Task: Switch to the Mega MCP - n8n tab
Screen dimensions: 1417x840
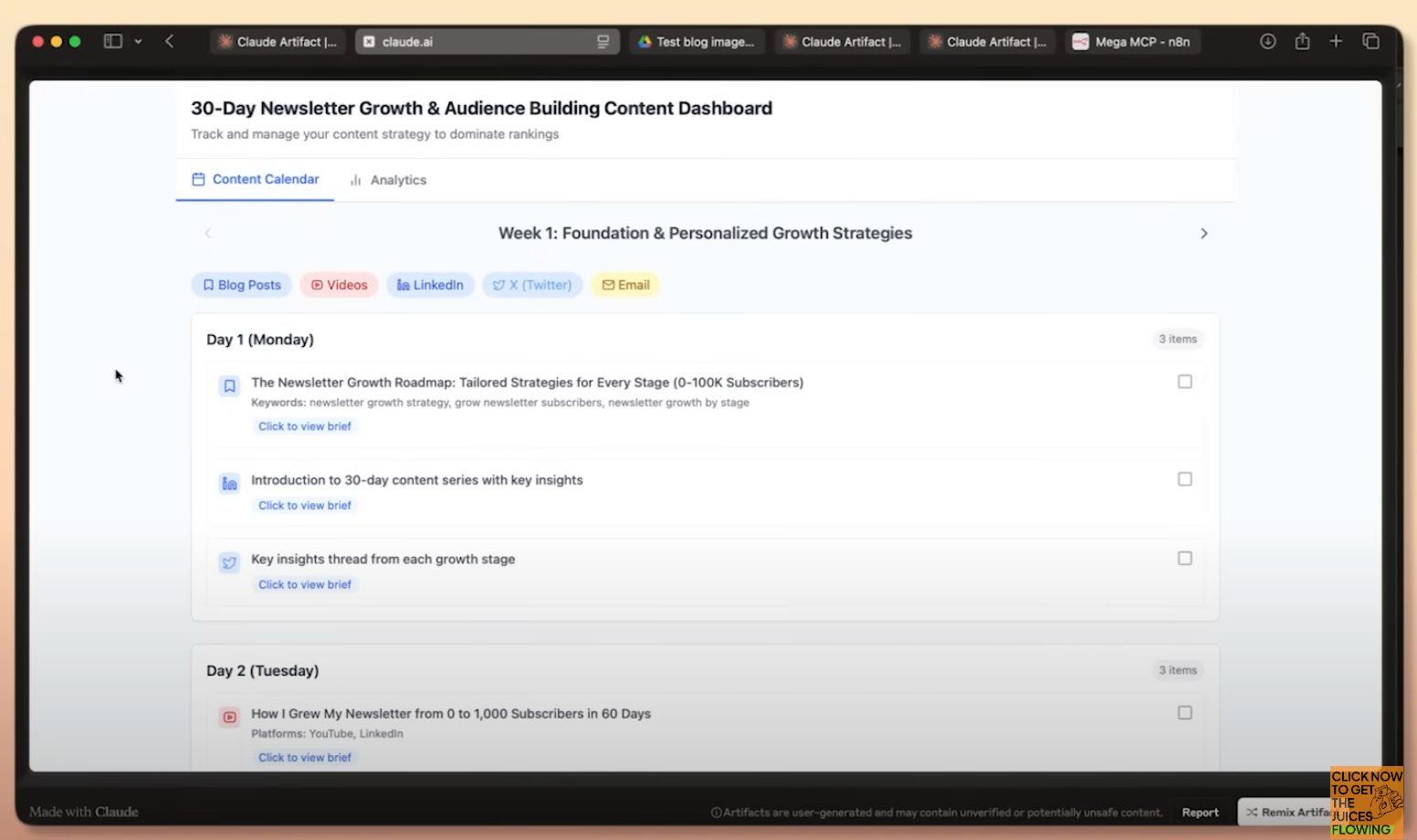Action: tap(1132, 42)
